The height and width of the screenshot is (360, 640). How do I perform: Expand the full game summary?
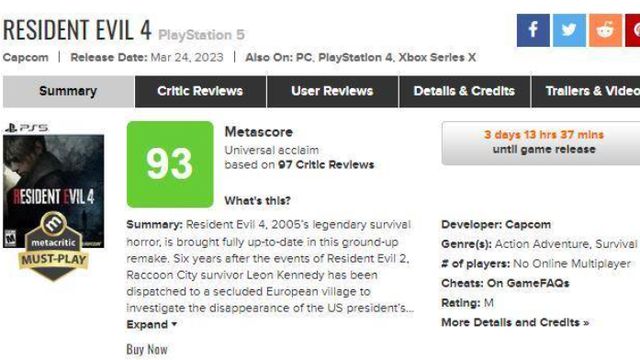(x=151, y=324)
